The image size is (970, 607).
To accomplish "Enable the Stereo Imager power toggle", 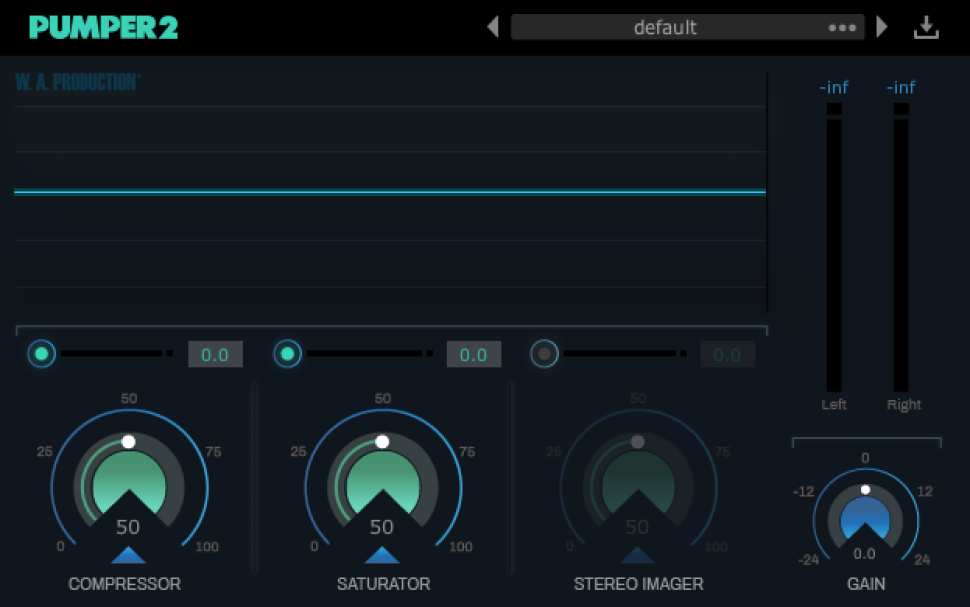I will 544,354.
